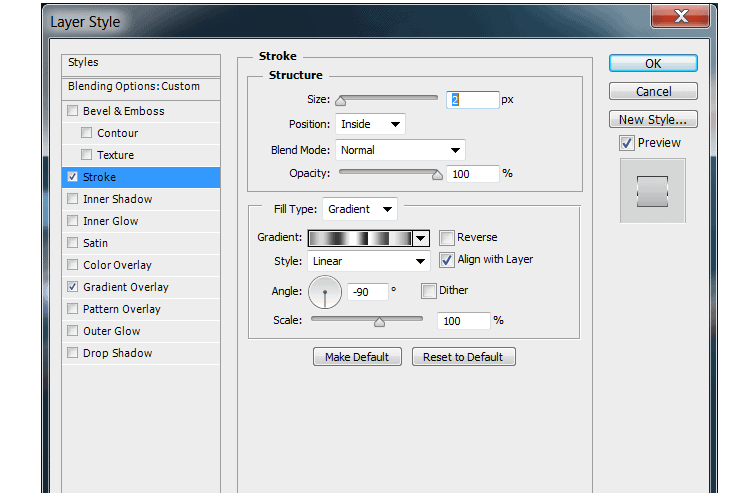
Task: Click the angle dial control
Action: pyautogui.click(x=325, y=292)
